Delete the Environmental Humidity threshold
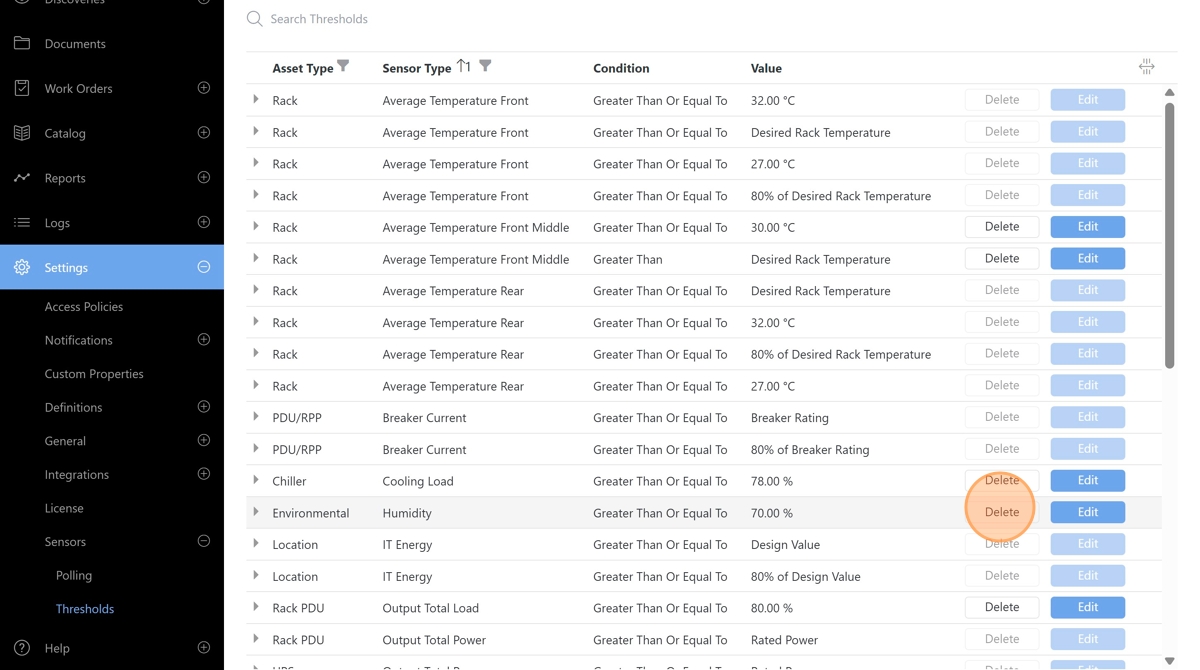This screenshot has width=1200, height=670. pyautogui.click(x=1001, y=512)
